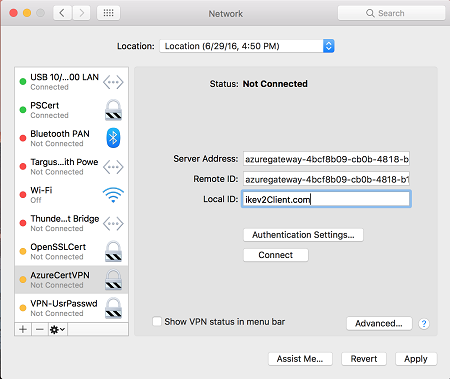Screen dimensions: 450x379
Task: Click the Remote ID field
Action: [x=326, y=179]
